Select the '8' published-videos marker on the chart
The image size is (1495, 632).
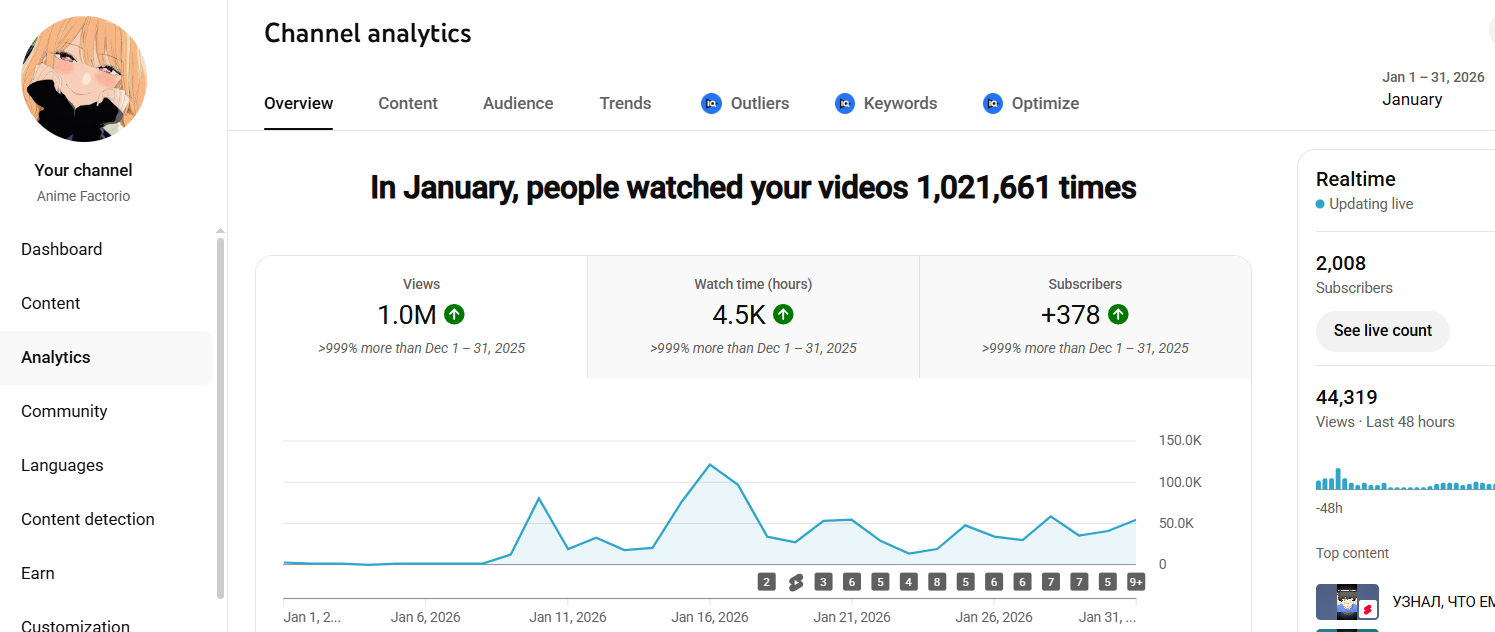[x=937, y=582]
